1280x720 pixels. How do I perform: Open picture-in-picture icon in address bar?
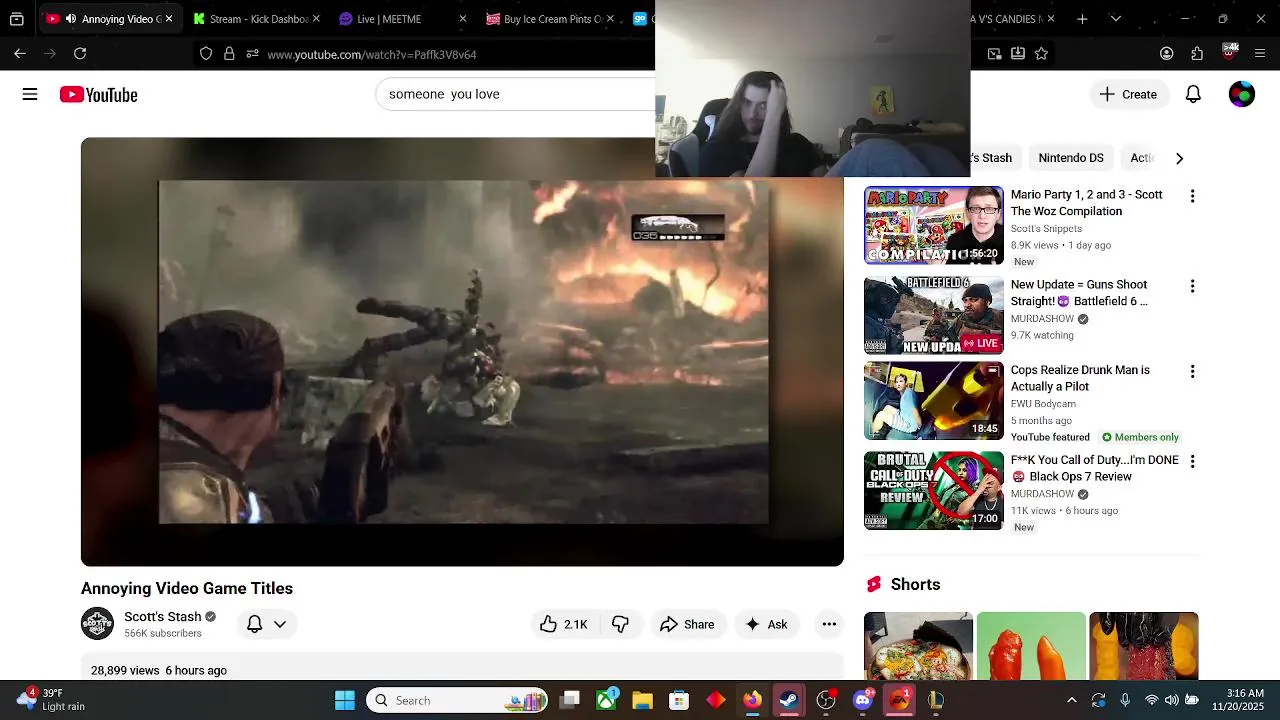pyautogui.click(x=994, y=54)
